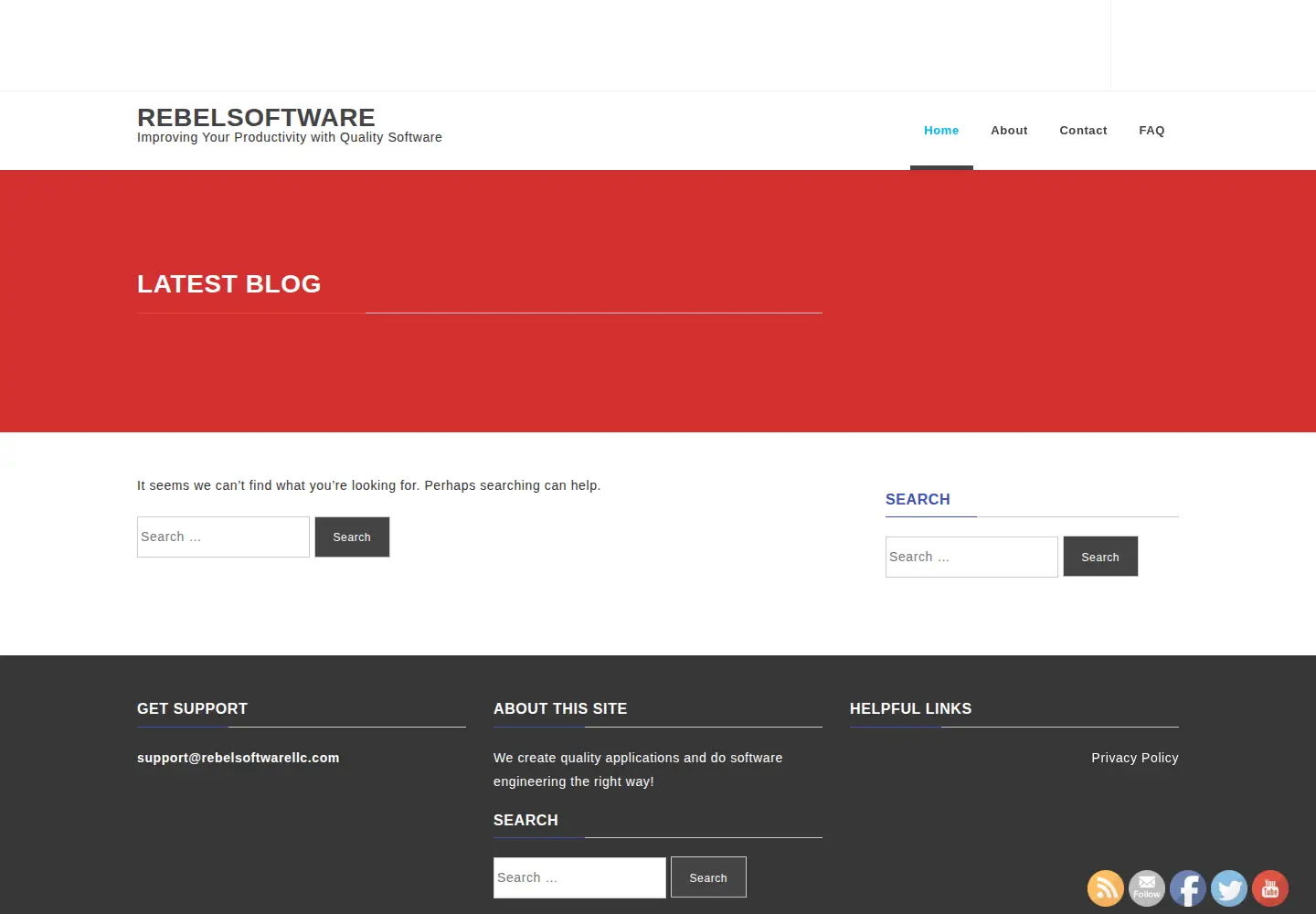Click the main content Search button
Image resolution: width=1316 pixels, height=914 pixels.
point(352,537)
